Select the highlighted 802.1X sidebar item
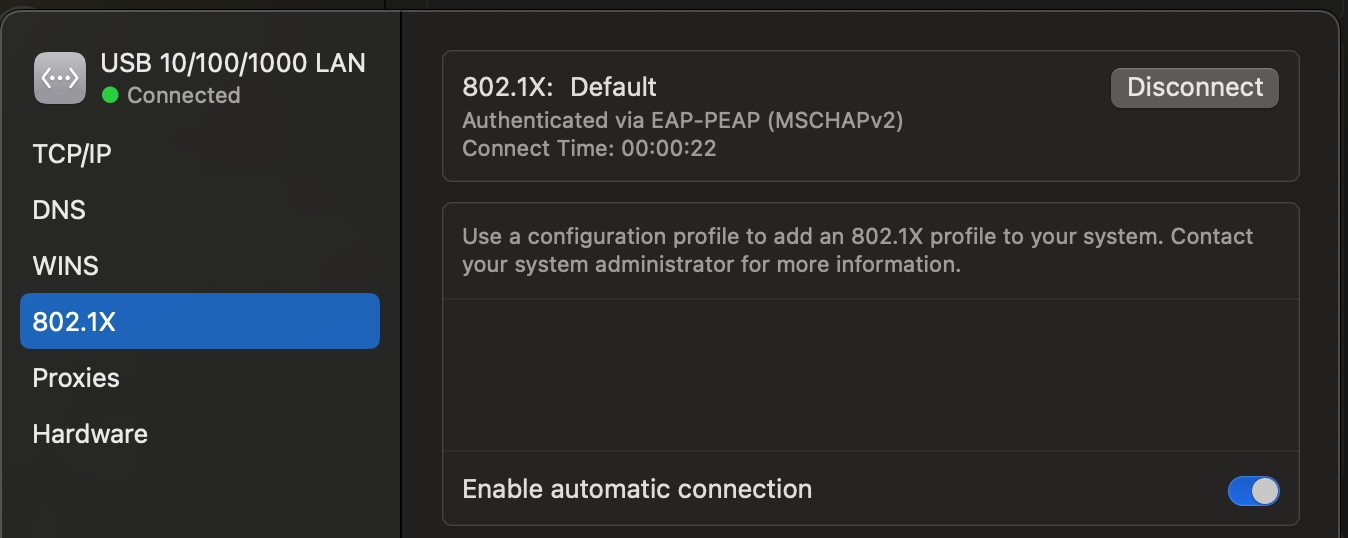 pos(200,321)
